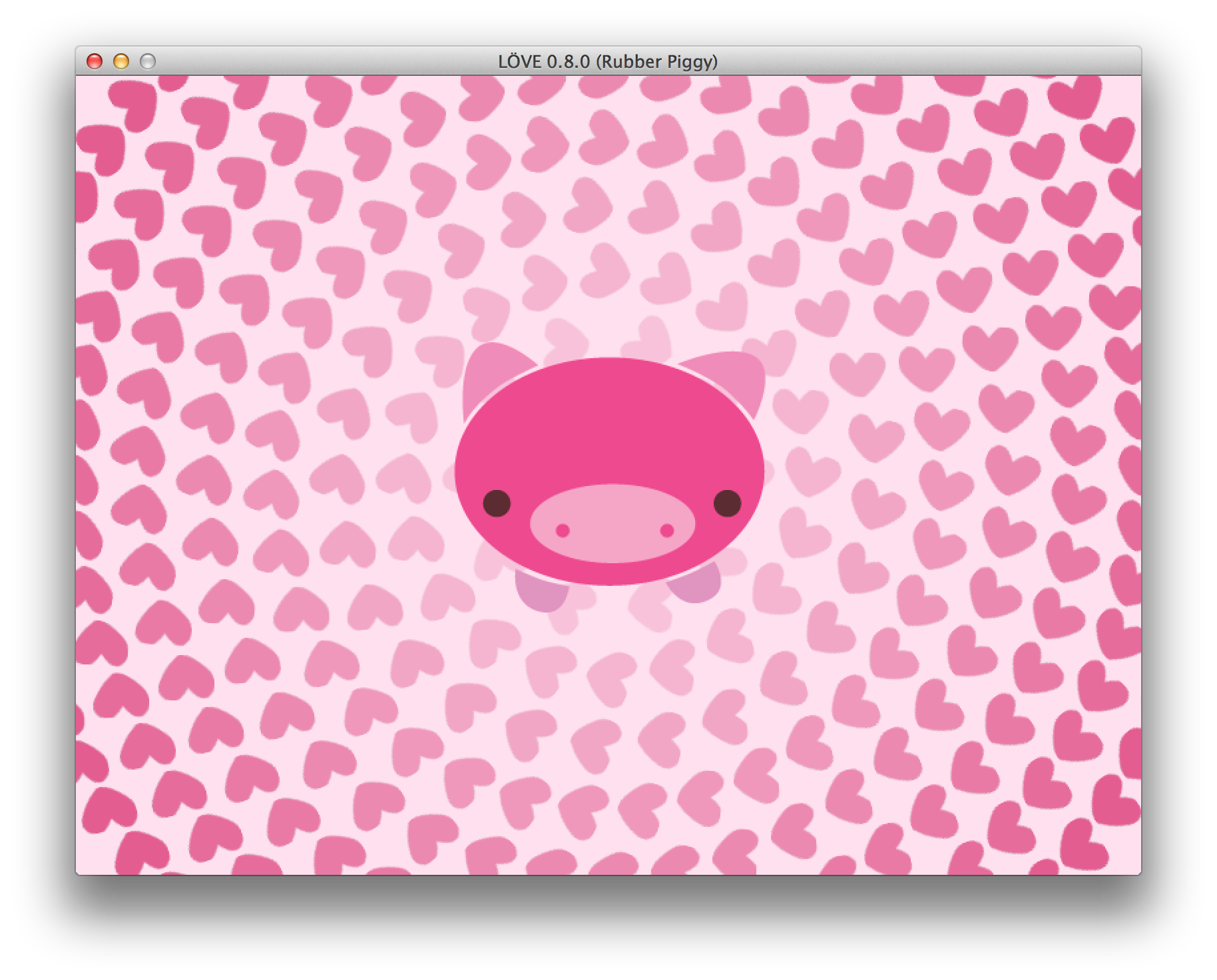This screenshot has height=980, width=1217.
Task: Click the pig's right dark eye
Action: (727, 503)
